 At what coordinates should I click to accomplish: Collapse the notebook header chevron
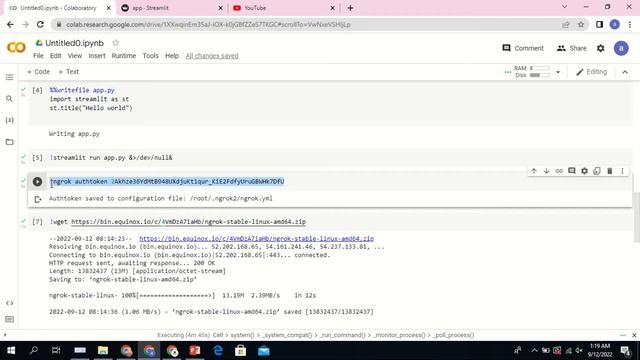pos(625,72)
